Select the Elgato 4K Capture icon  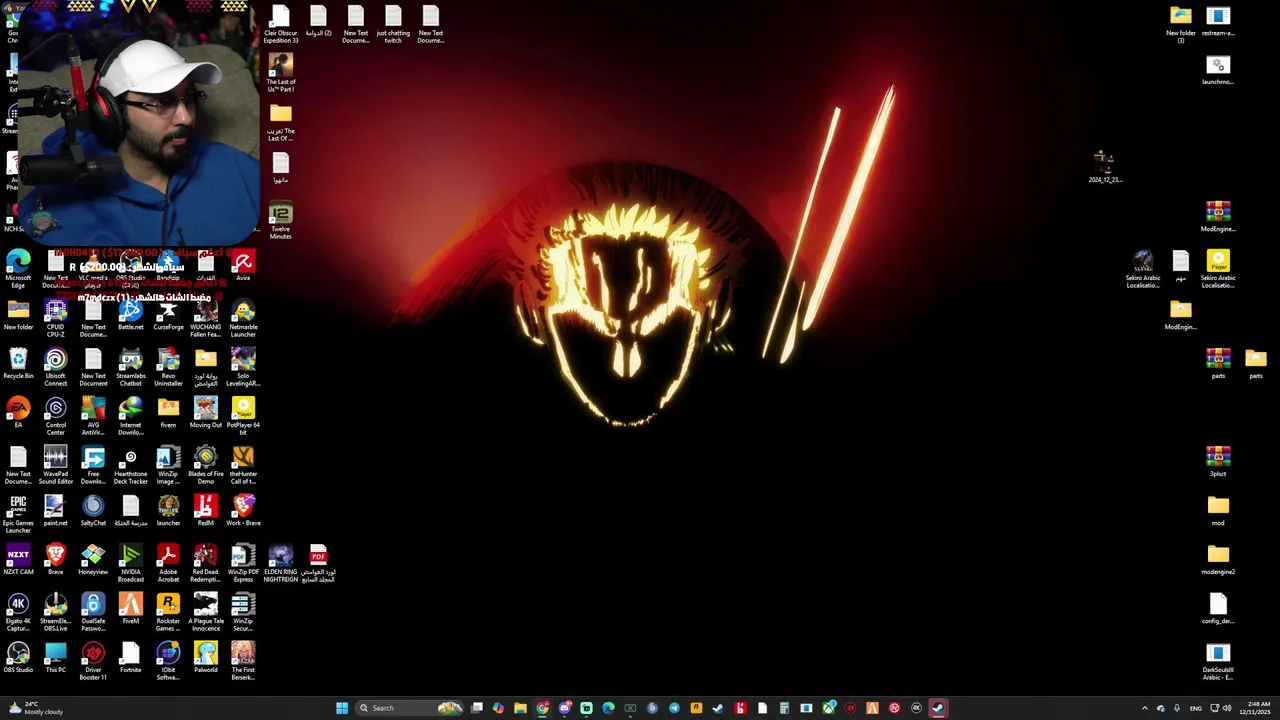pyautogui.click(x=18, y=613)
